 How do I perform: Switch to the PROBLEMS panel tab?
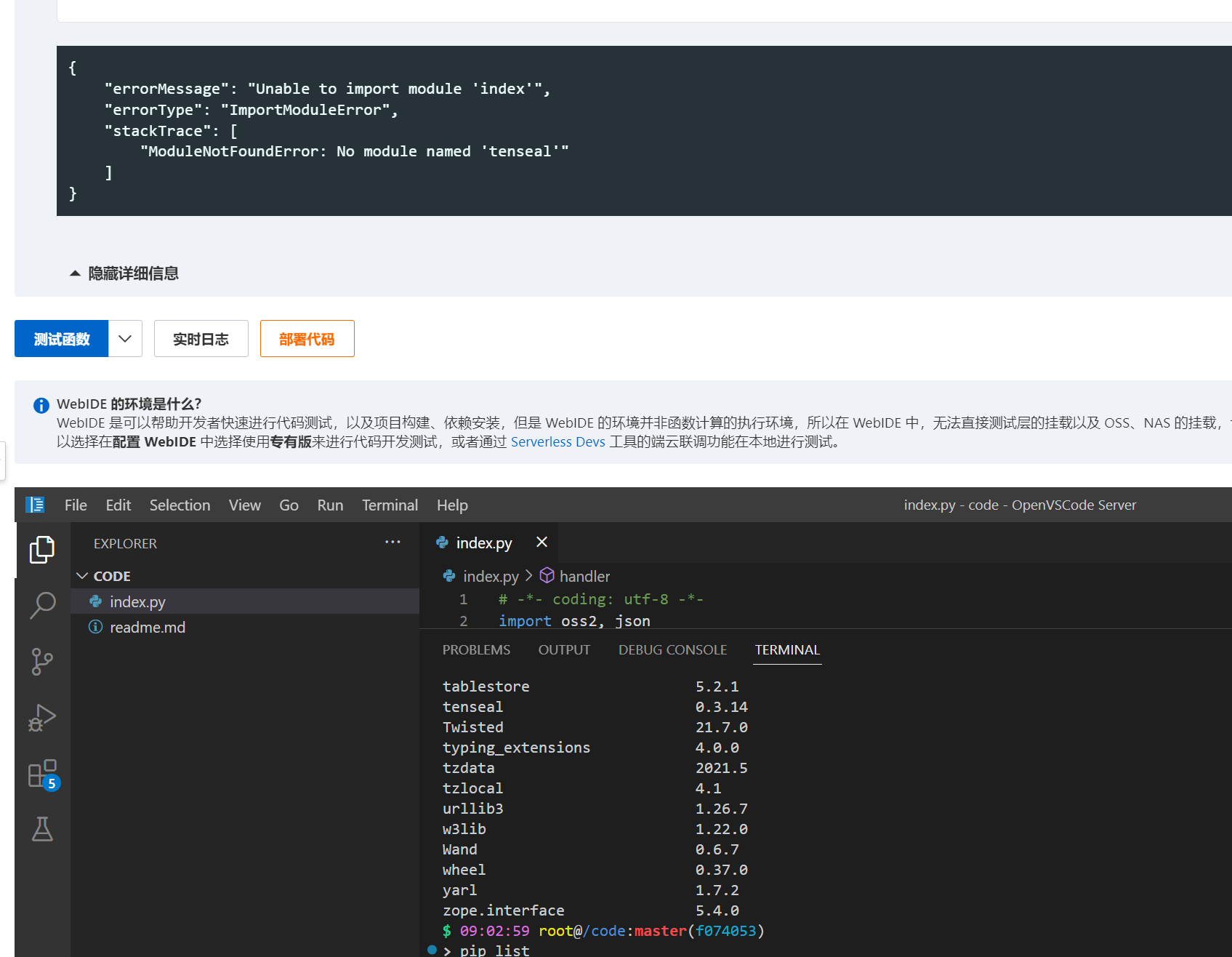[x=476, y=649]
